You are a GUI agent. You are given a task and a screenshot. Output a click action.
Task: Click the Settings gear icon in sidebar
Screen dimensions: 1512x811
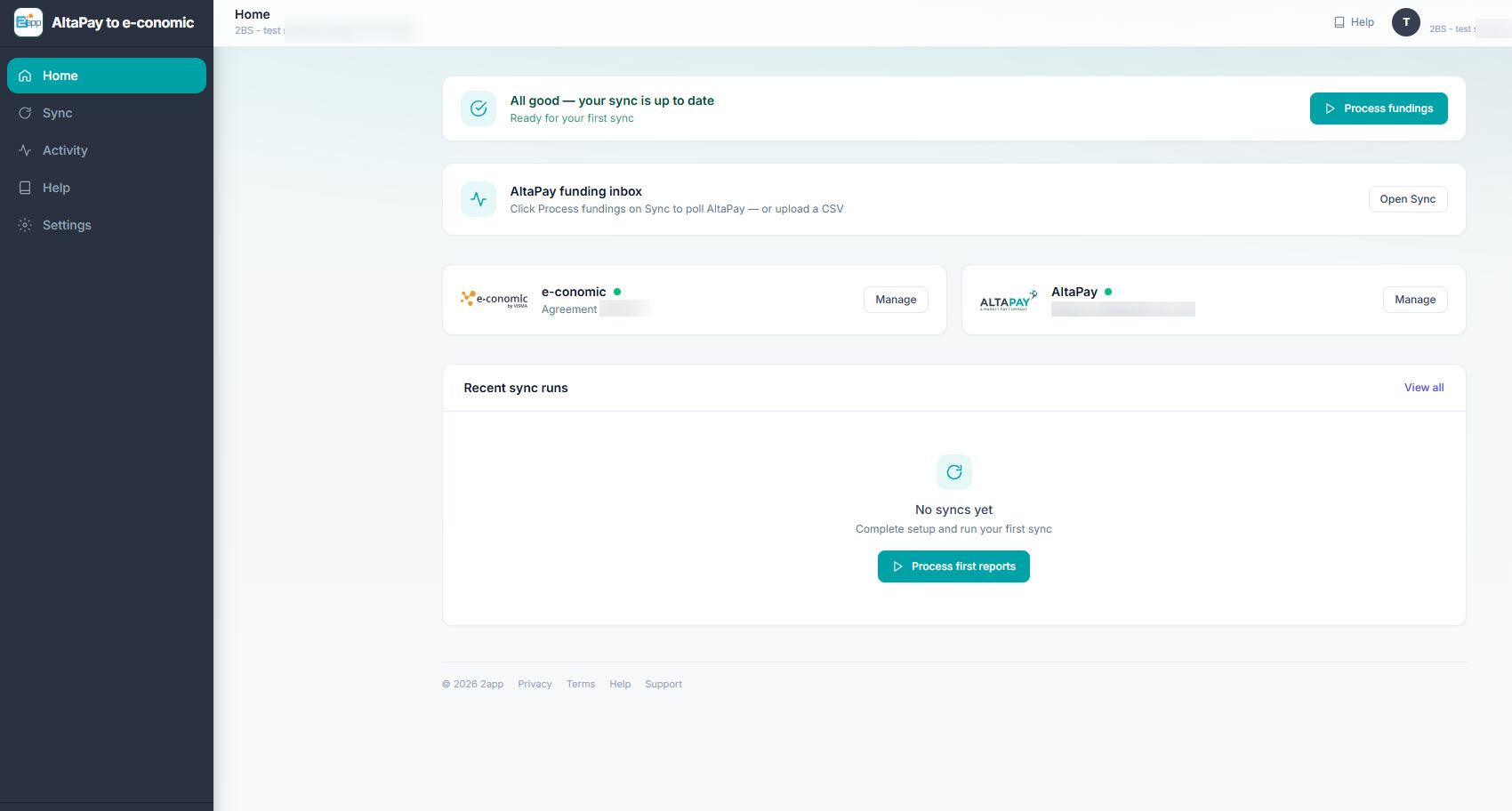25,225
